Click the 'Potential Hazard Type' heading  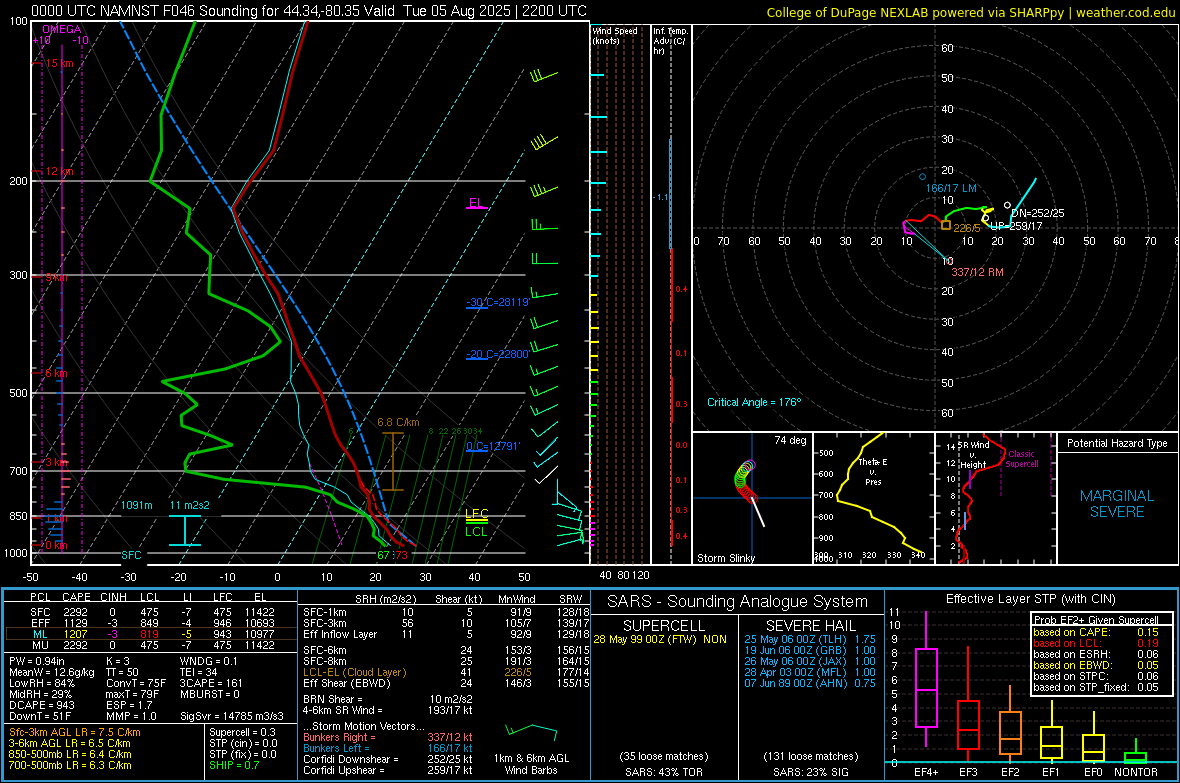[x=1117, y=443]
